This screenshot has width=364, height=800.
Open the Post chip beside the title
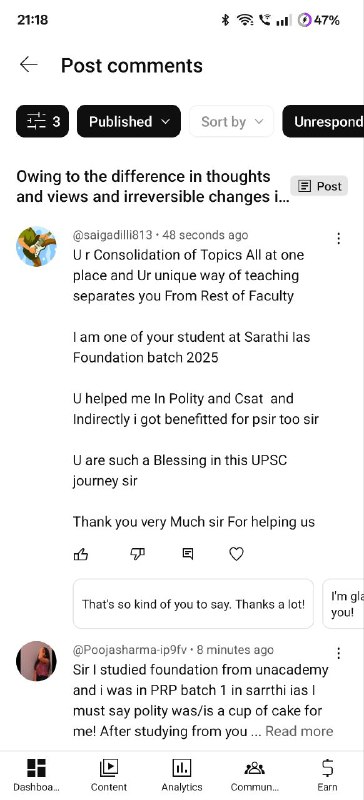point(319,186)
